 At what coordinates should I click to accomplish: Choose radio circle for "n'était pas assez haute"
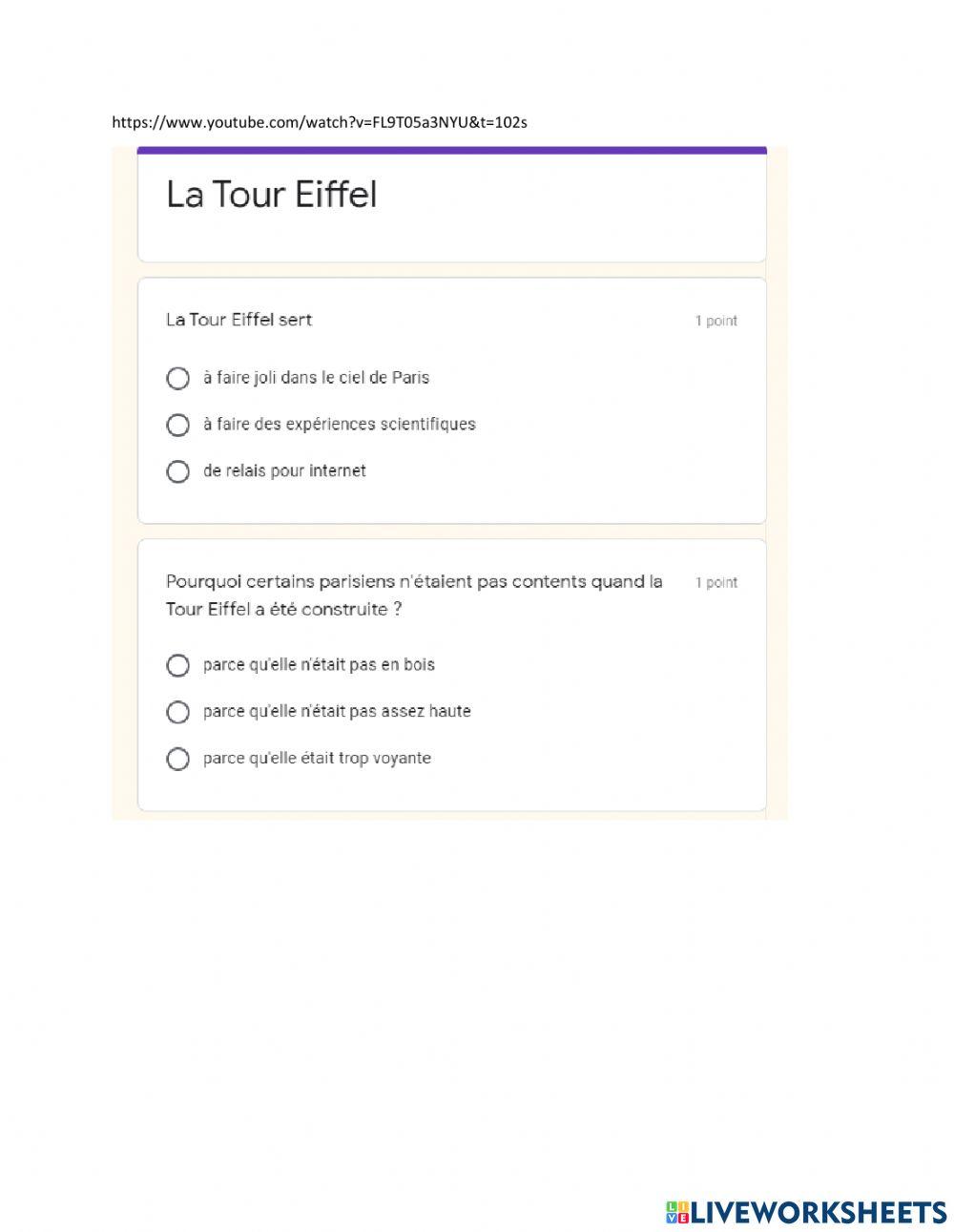177,712
